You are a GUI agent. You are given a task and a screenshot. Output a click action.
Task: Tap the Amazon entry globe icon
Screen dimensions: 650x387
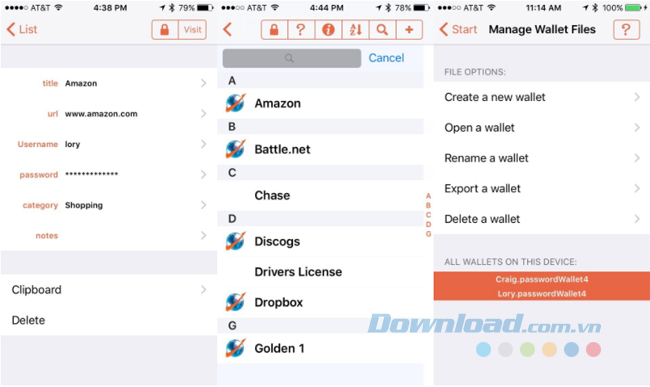[235, 103]
